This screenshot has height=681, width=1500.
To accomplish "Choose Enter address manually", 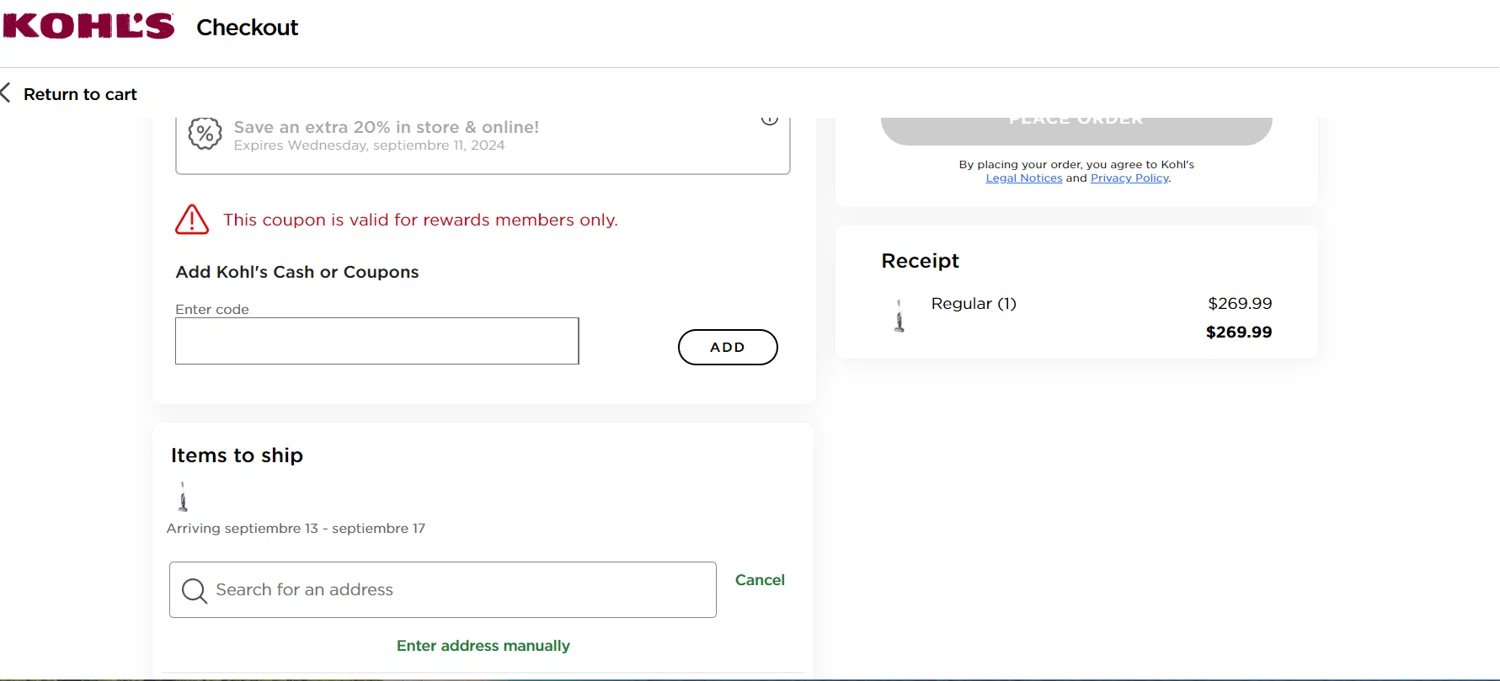I will (483, 646).
